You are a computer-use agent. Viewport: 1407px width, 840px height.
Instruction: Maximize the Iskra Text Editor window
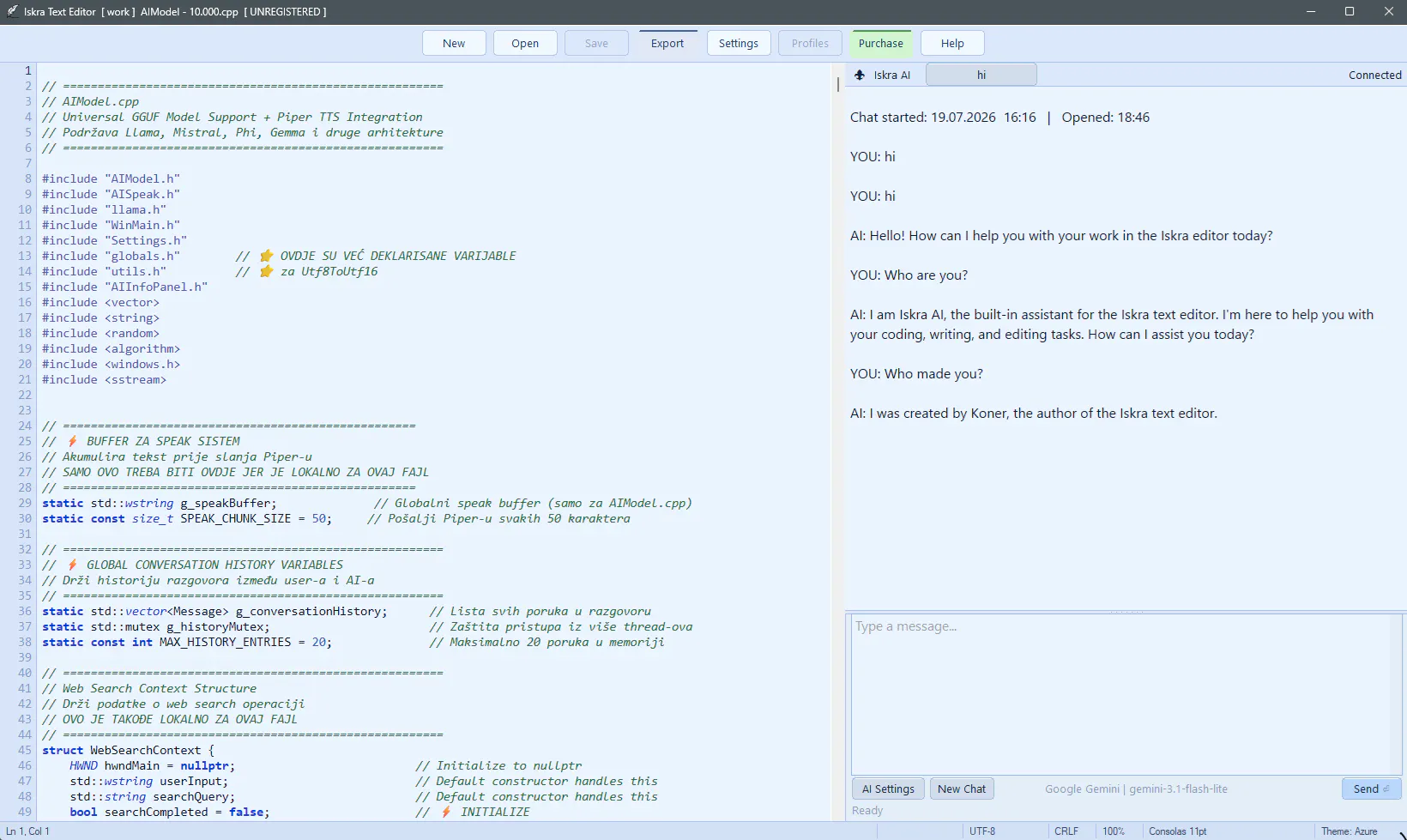click(1349, 11)
